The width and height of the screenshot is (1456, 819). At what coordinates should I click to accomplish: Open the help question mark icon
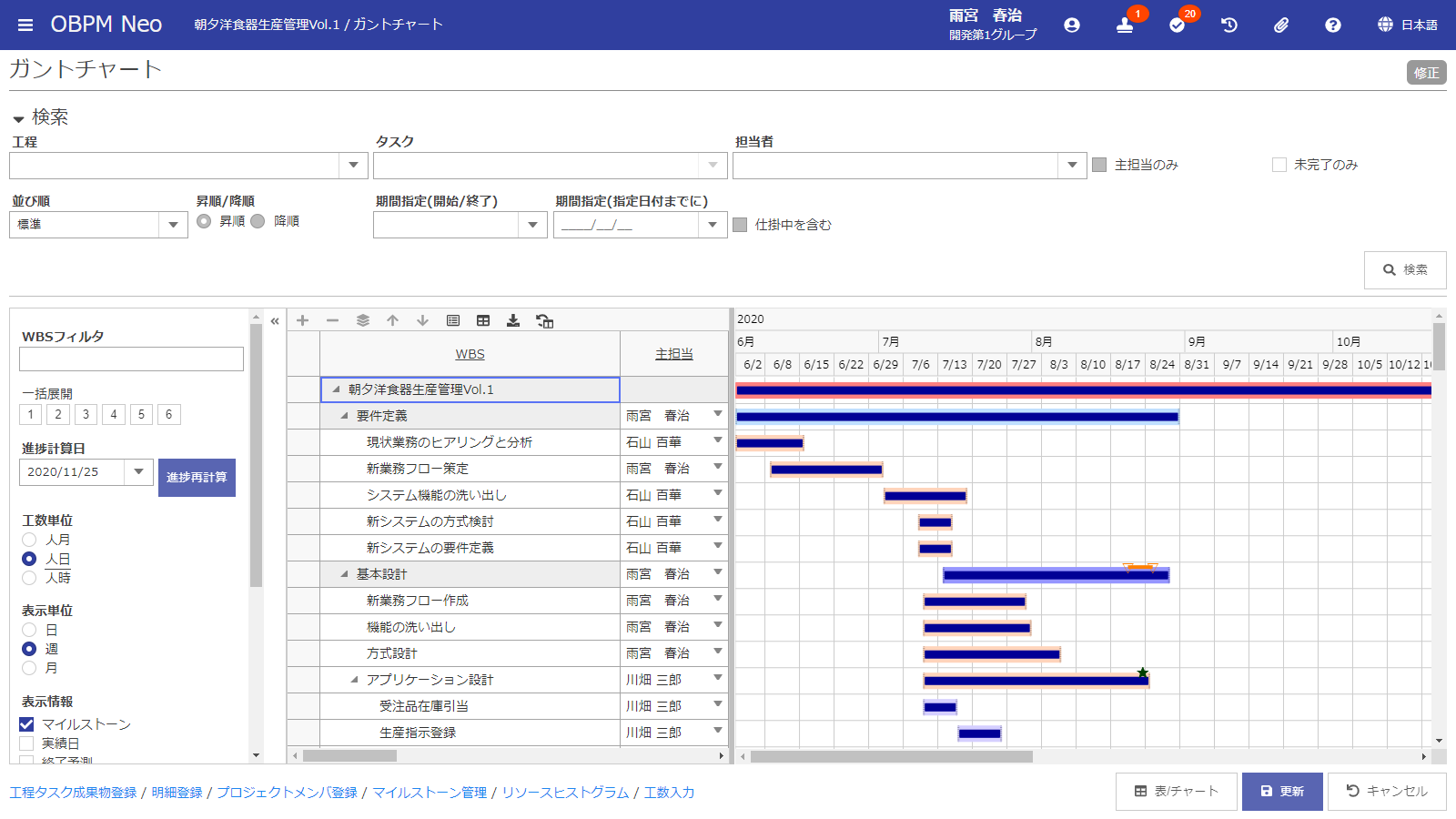(1333, 25)
